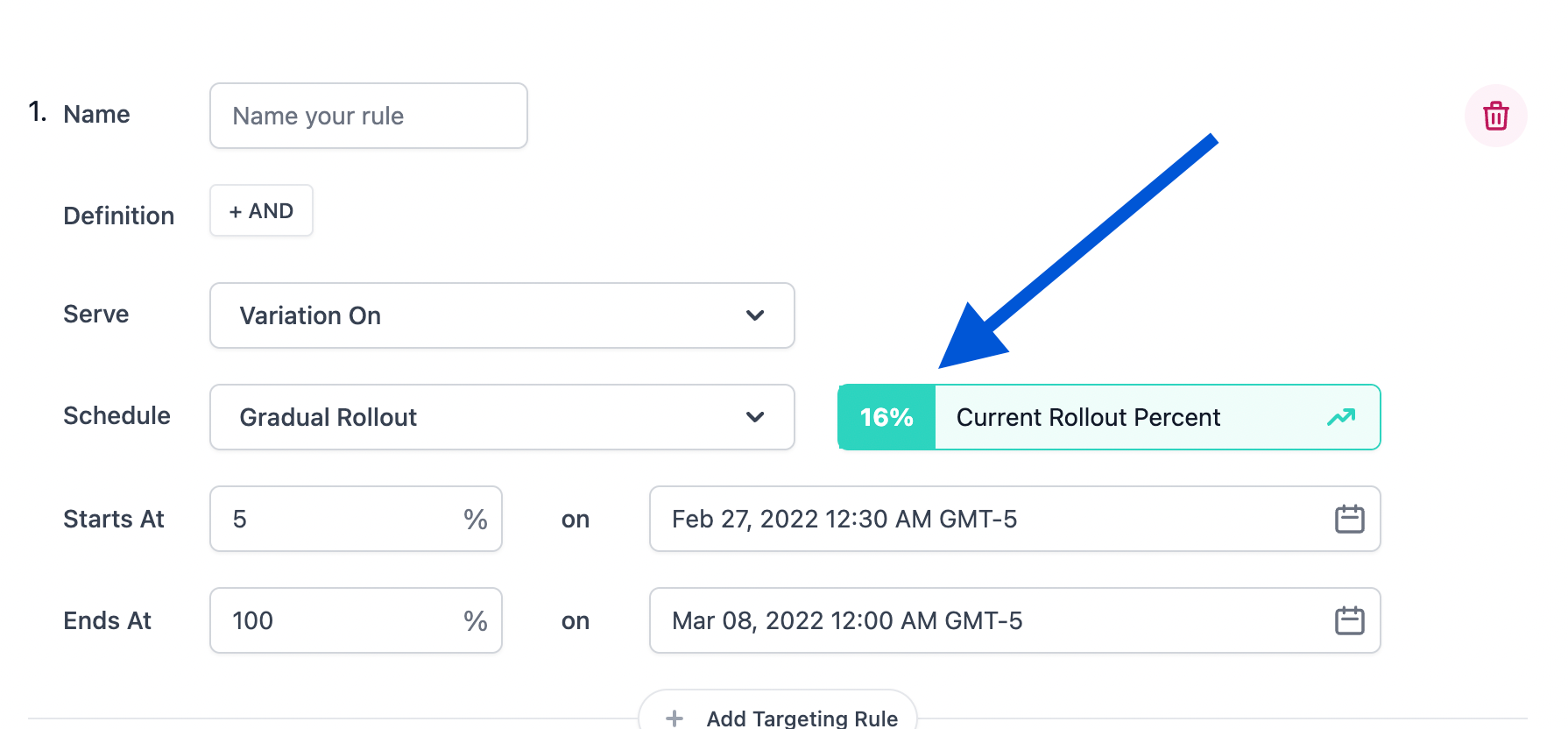Viewport: 1568px width, 729px height.
Task: Click the + AND definition button
Action: (x=260, y=210)
